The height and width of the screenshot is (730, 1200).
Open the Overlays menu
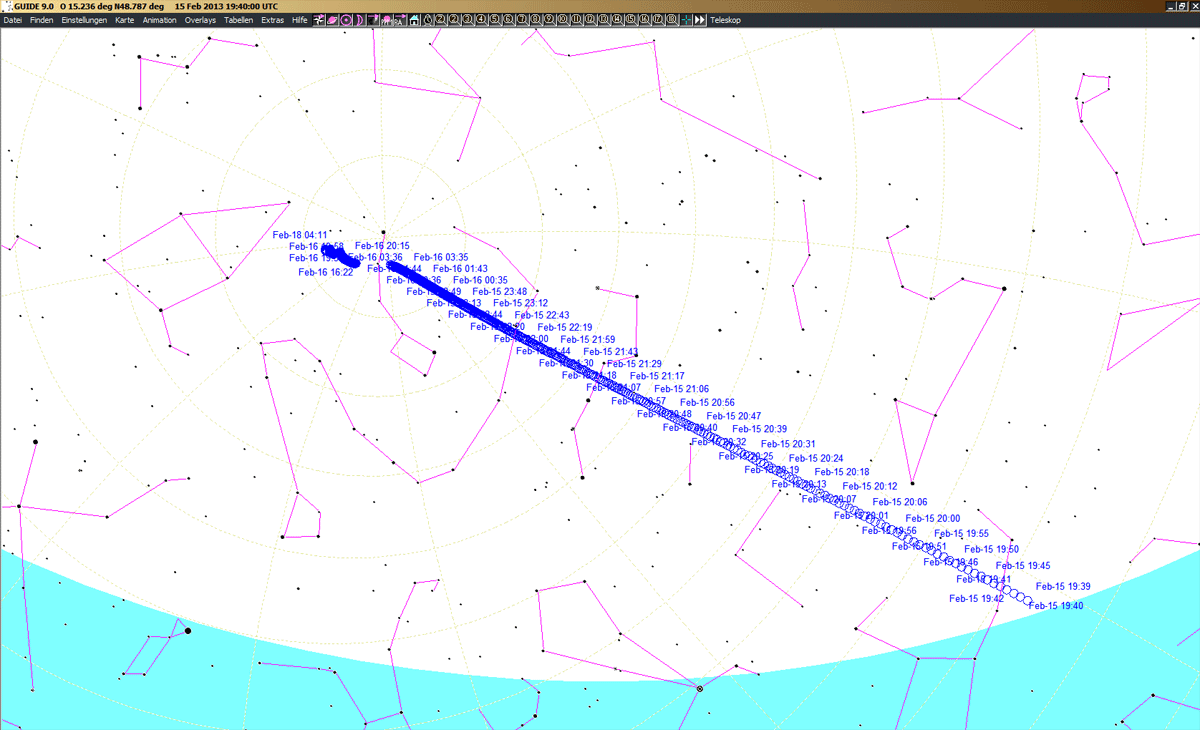[x=201, y=20]
